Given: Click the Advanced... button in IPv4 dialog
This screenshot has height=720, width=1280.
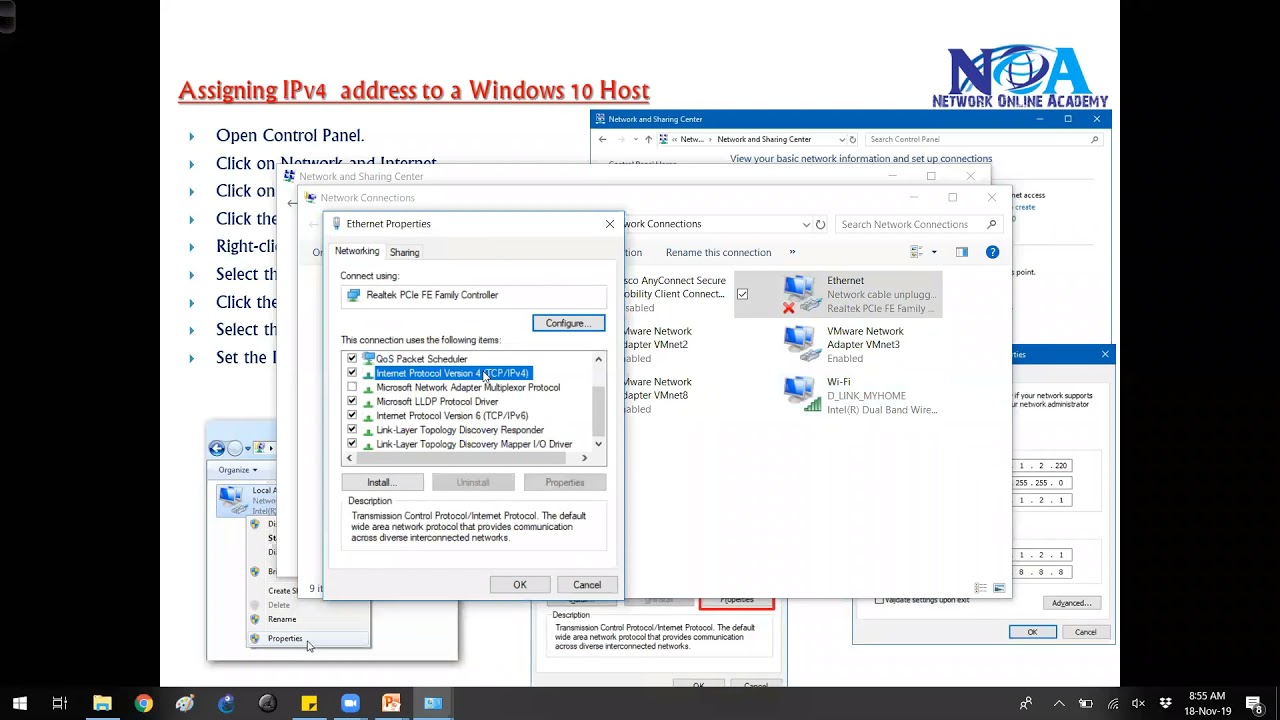Looking at the screenshot, I should pos(1071,603).
